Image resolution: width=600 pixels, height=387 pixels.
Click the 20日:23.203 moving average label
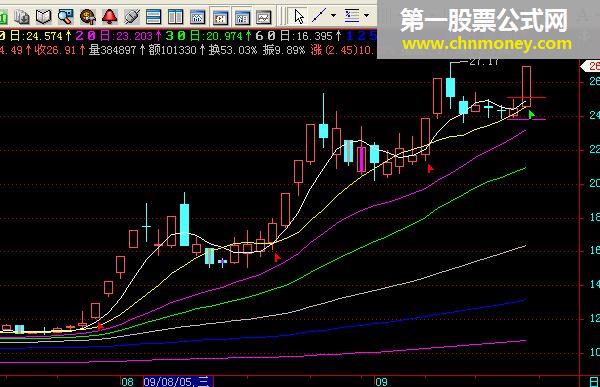pos(114,36)
